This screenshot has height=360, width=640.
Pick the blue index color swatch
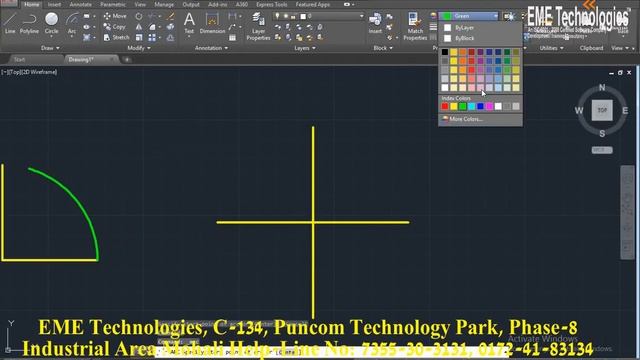coord(480,107)
